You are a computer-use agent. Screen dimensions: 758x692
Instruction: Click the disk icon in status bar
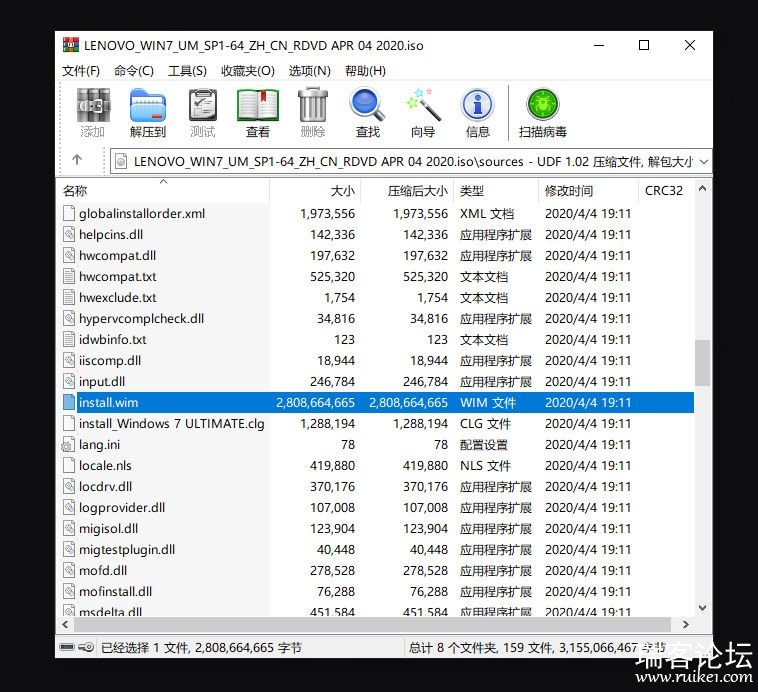pos(67,647)
